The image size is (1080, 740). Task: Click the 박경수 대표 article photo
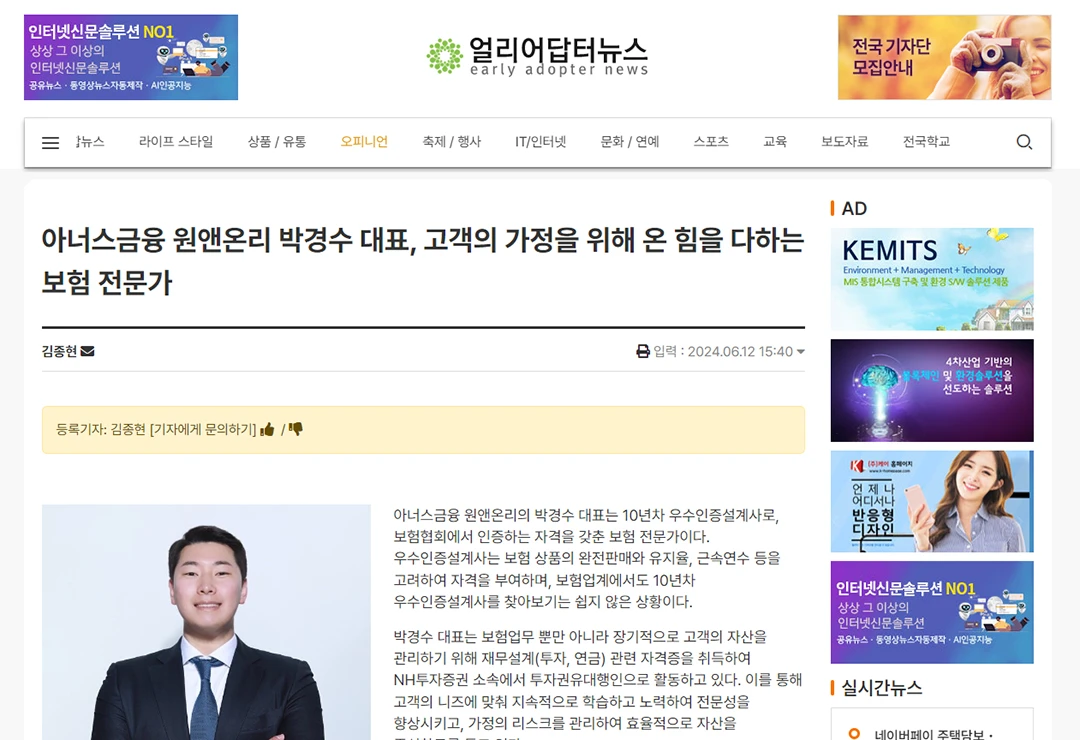[206, 622]
